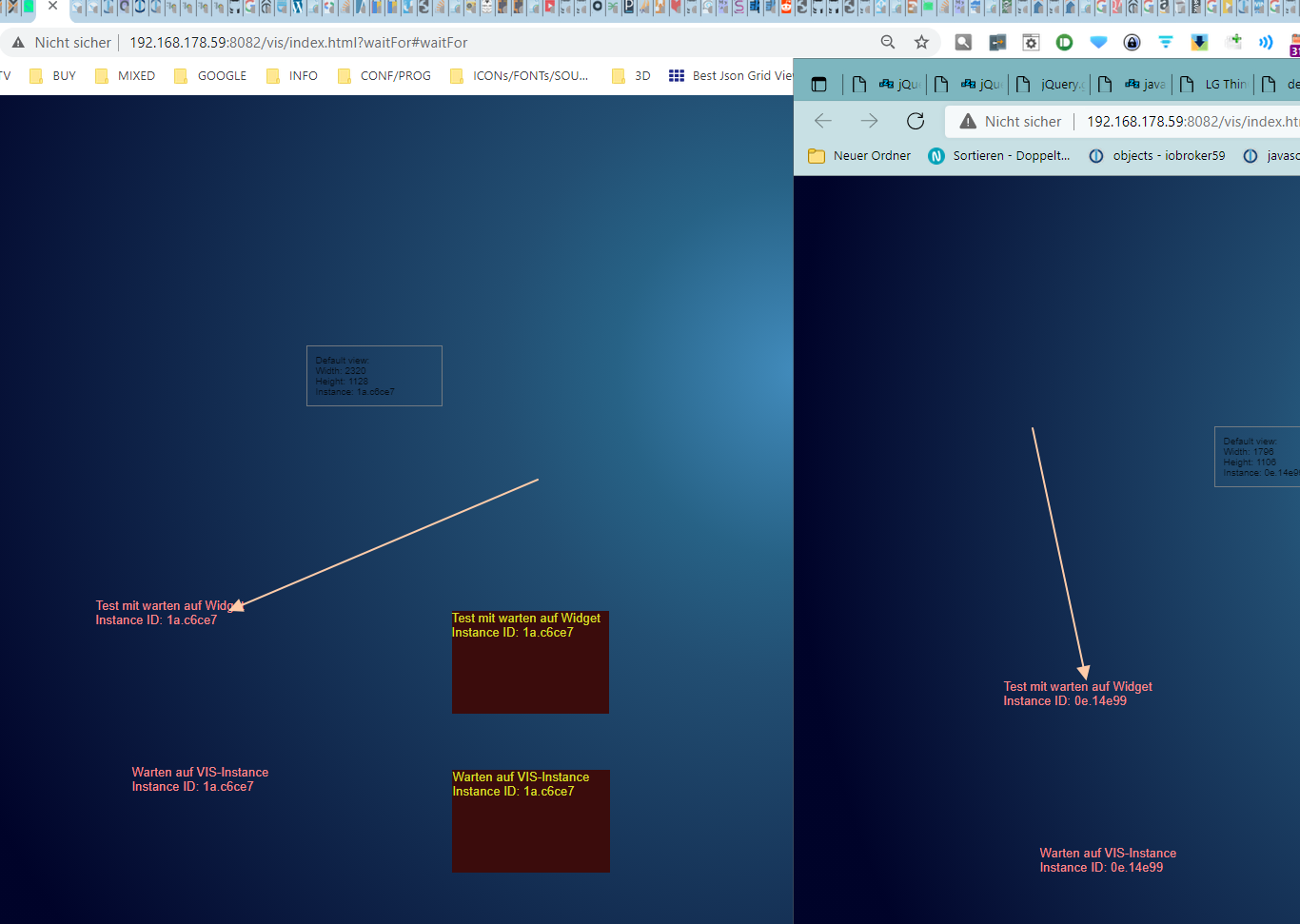Click the Pushbullet green extension icon

click(1064, 42)
